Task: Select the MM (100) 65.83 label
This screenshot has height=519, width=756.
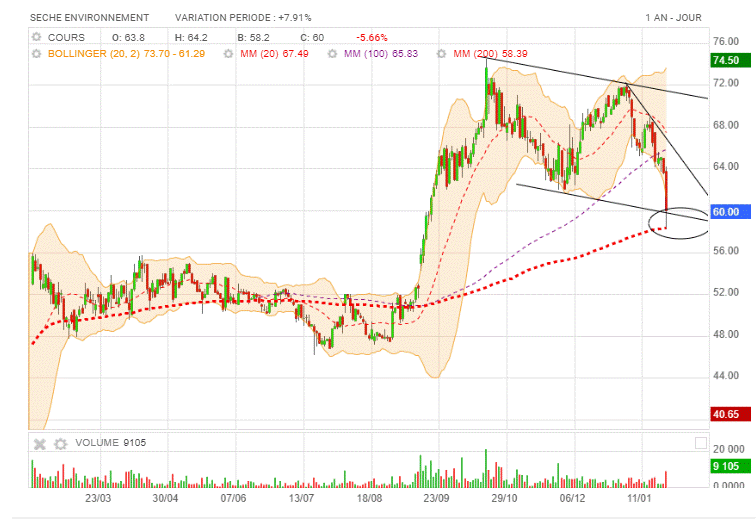Action: coord(381,54)
